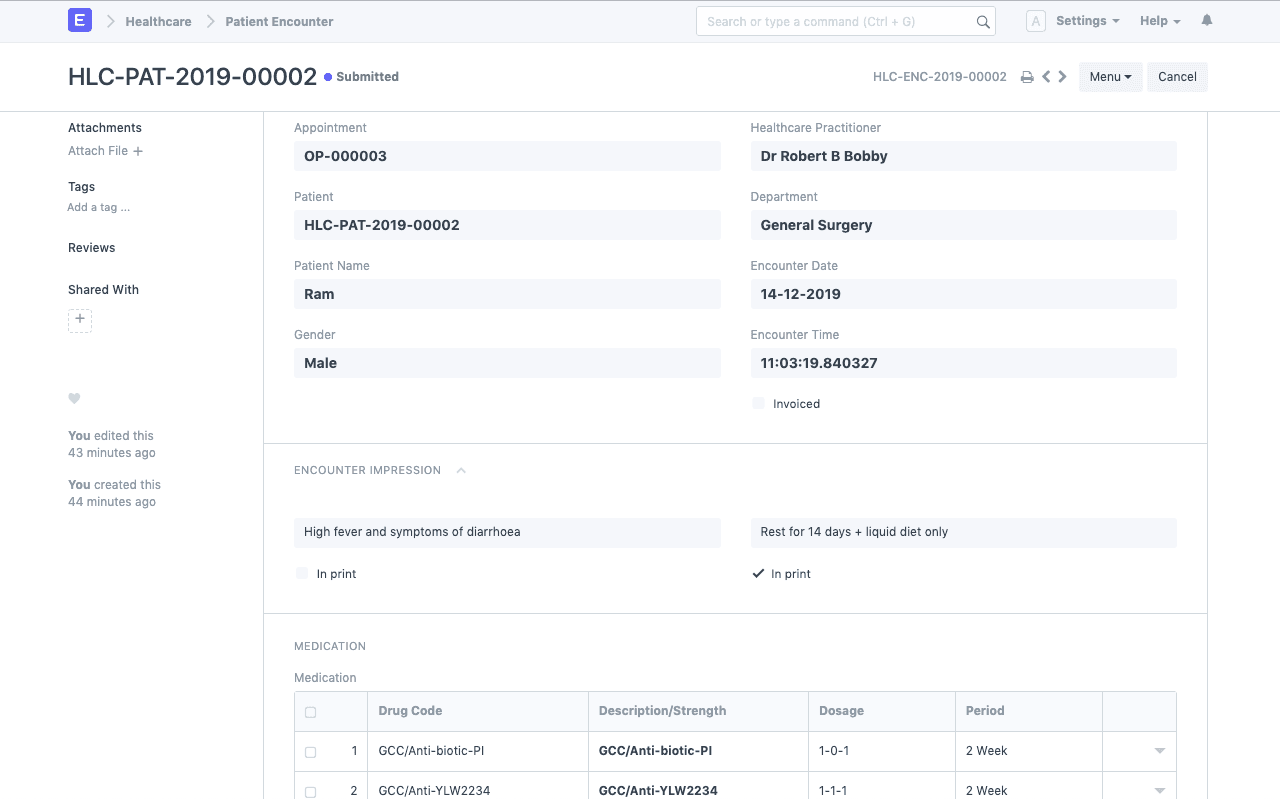The height and width of the screenshot is (799, 1280).
Task: Toggle the Invoiced checkbox
Action: pyautogui.click(x=759, y=404)
